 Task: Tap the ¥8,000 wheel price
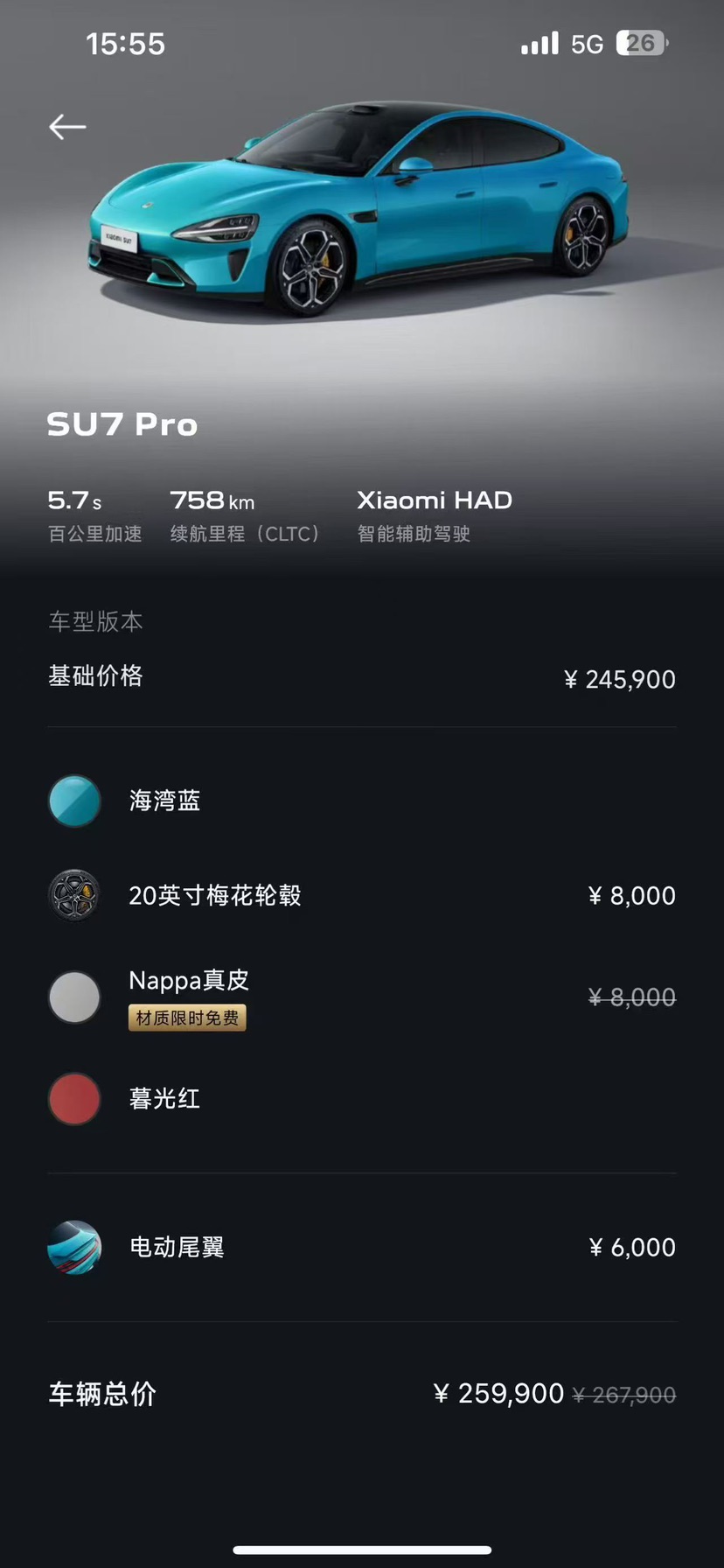632,895
